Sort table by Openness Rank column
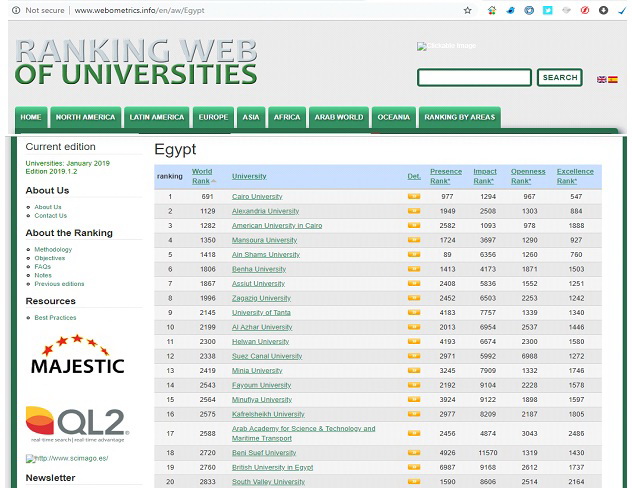Image resolution: width=632 pixels, height=488 pixels. [528, 177]
